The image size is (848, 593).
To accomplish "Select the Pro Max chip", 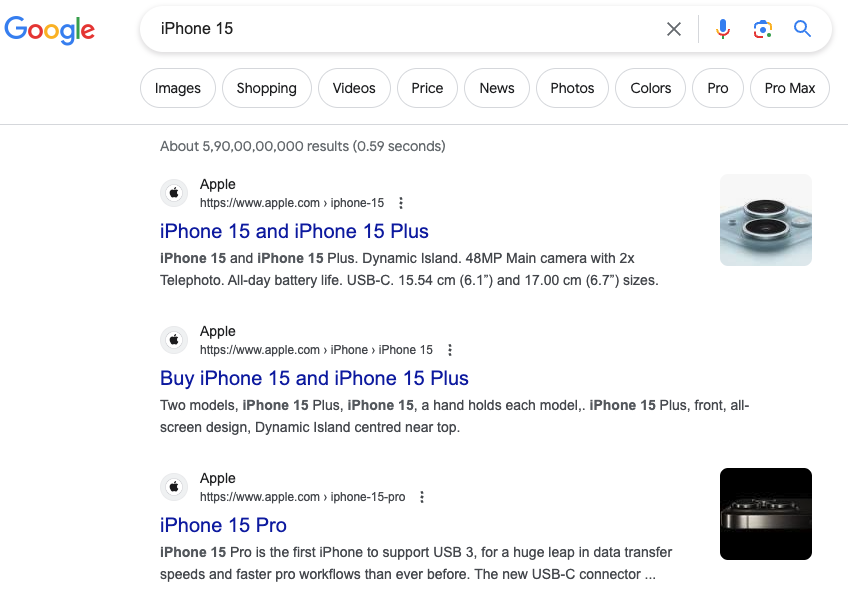I will coord(790,88).
